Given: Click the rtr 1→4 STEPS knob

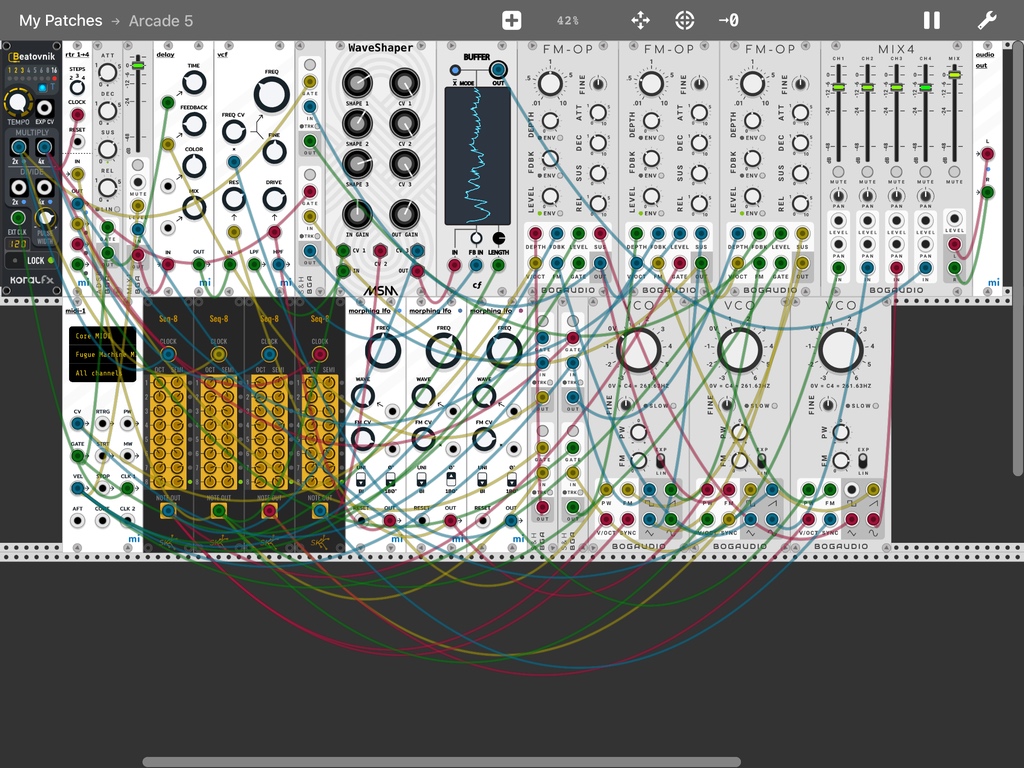Looking at the screenshot, I should [x=77, y=88].
